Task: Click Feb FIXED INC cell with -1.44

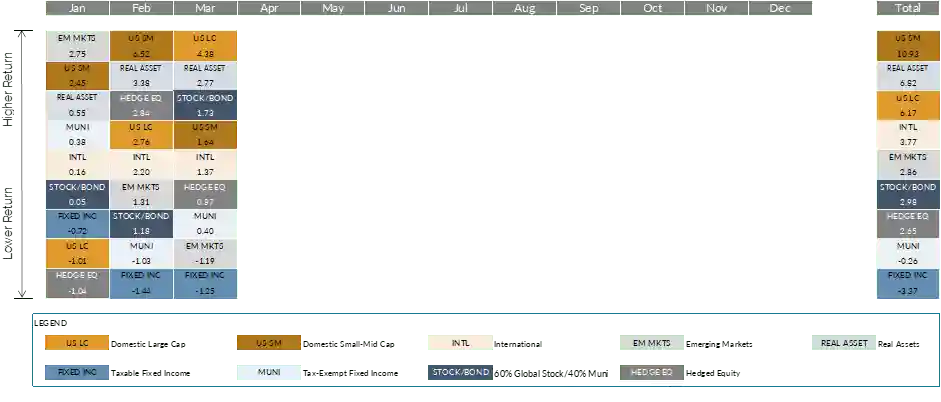Action: pos(142,283)
